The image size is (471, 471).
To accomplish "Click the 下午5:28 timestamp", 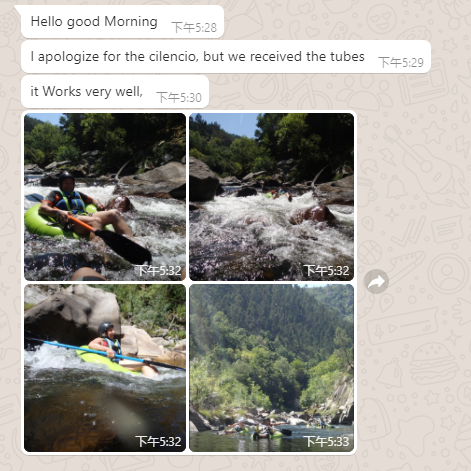I will (x=194, y=27).
